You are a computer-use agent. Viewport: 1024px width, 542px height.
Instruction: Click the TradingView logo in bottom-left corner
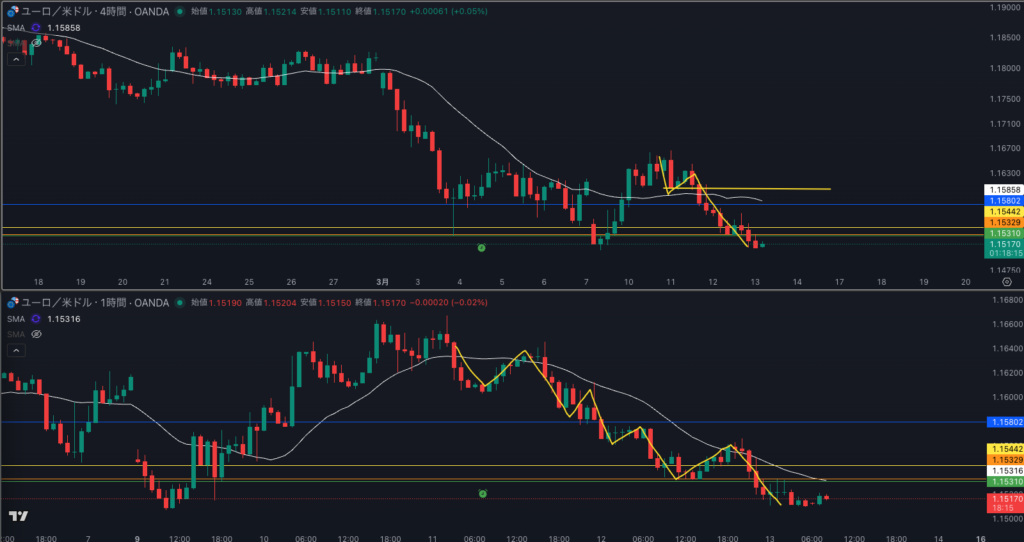tap(17, 516)
